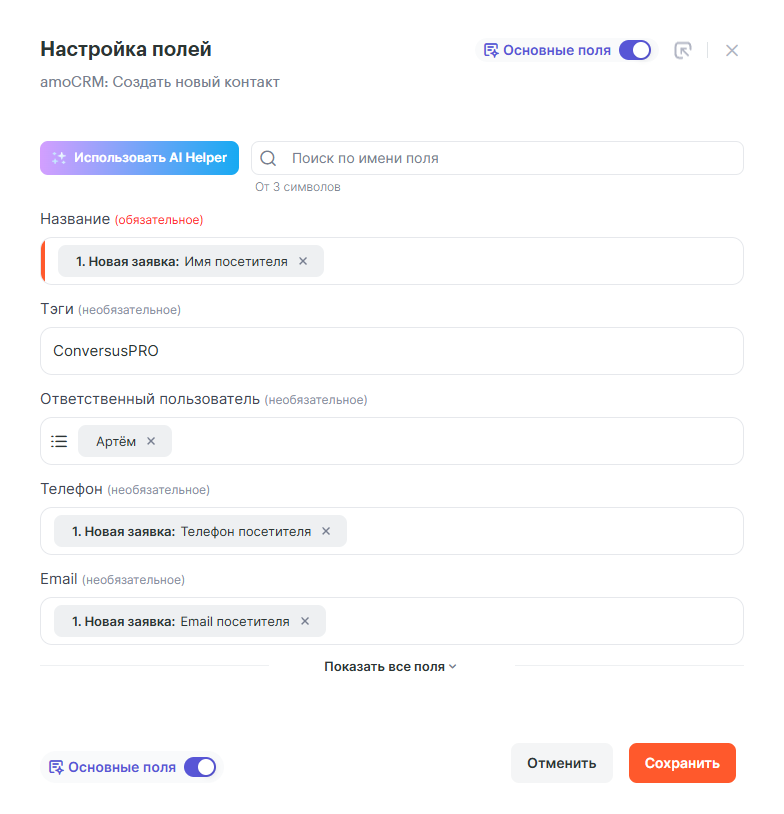Remove the Артём user chip
Viewport: 784px width, 814px height.
coord(151,441)
